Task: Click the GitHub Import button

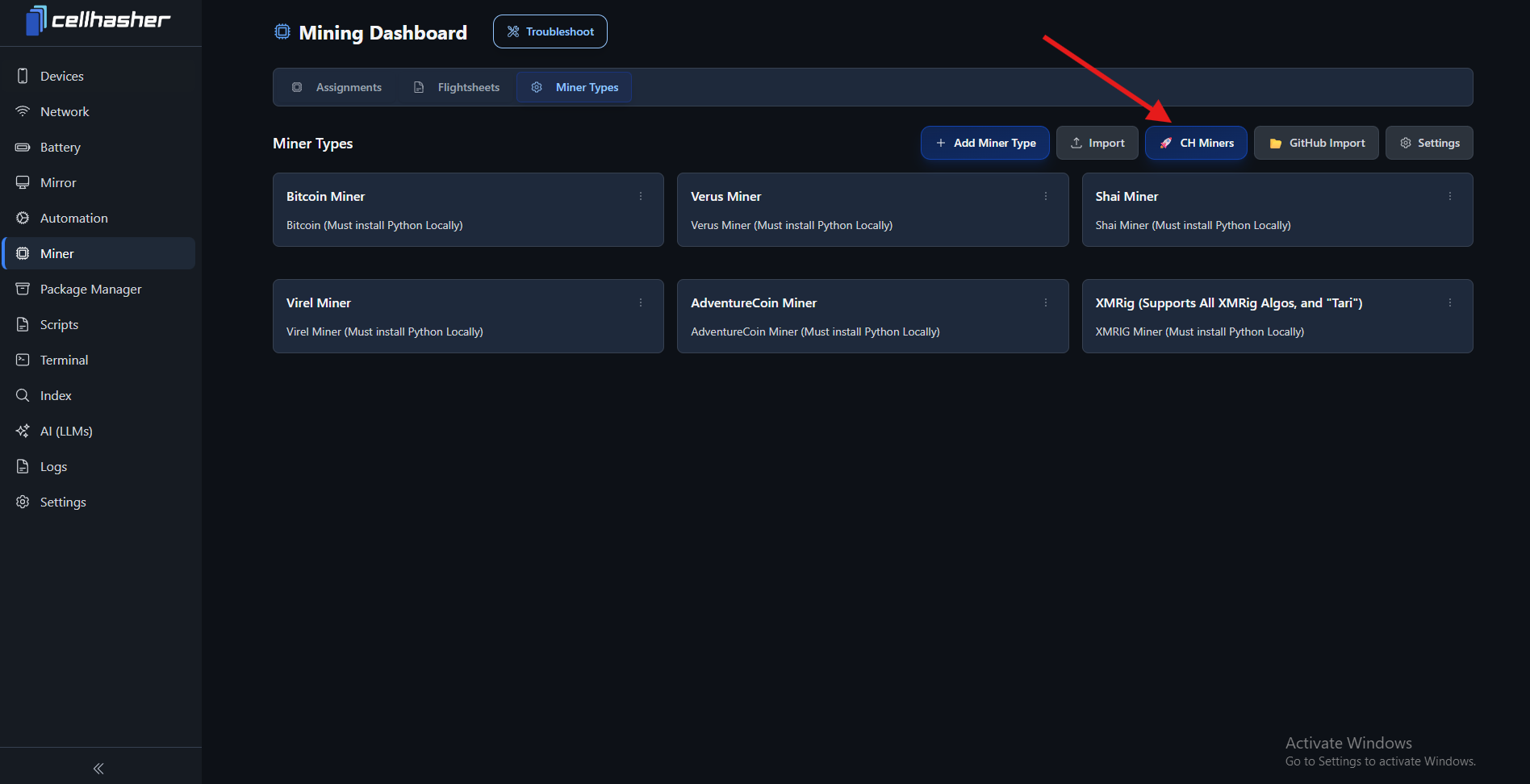Action: pos(1316,143)
